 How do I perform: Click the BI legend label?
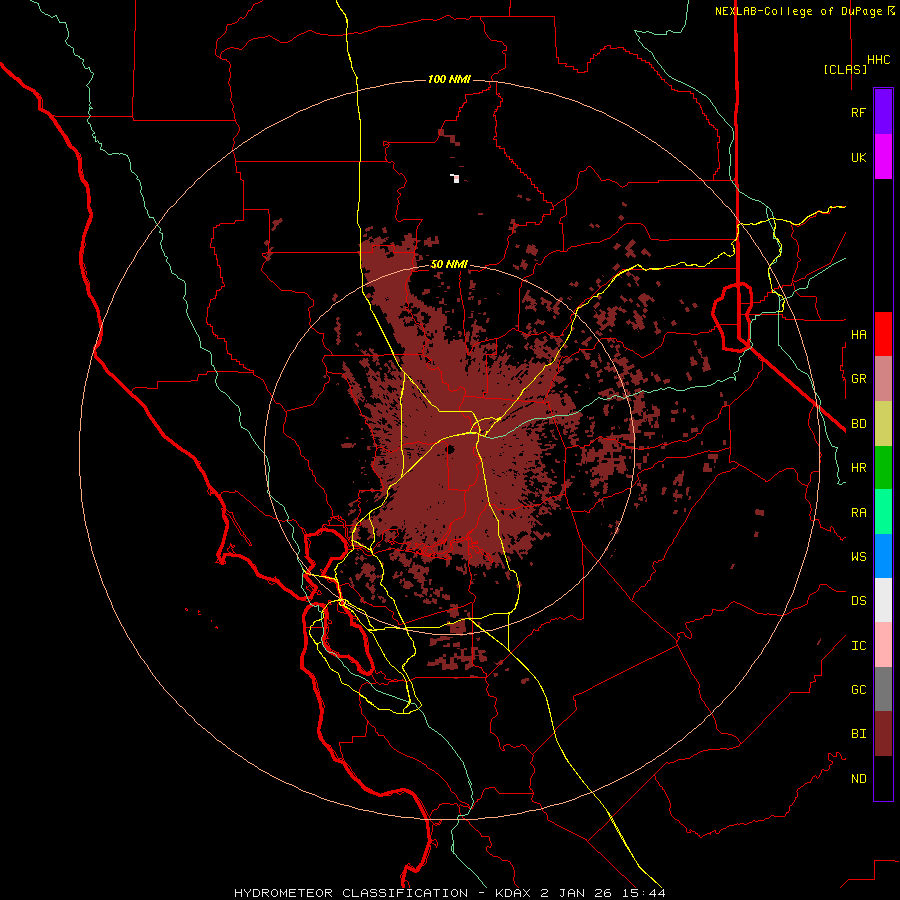[x=858, y=734]
